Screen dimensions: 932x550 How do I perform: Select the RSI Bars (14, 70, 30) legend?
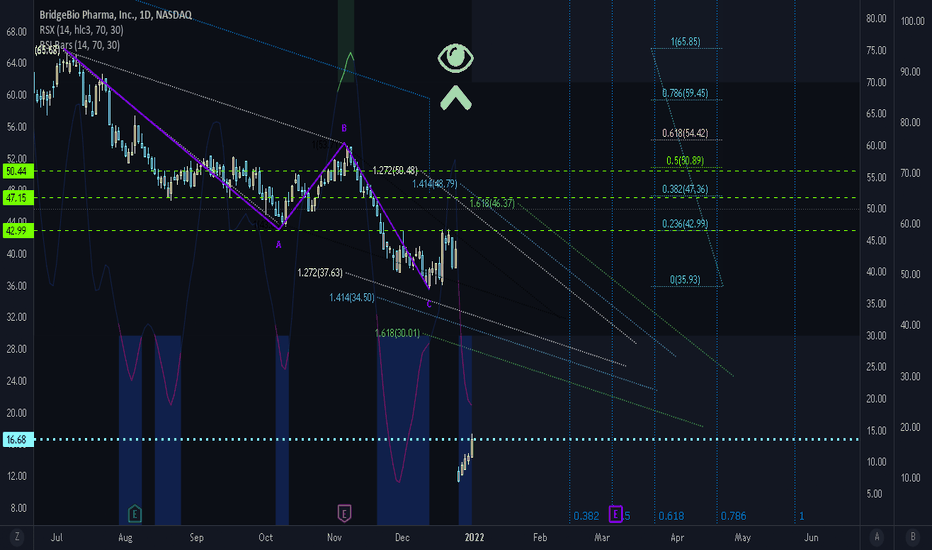point(80,45)
